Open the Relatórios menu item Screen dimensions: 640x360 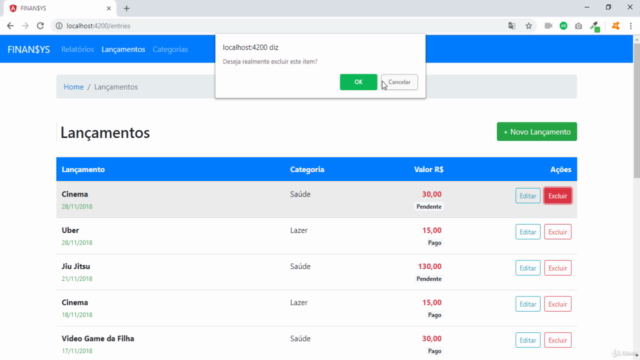click(78, 49)
